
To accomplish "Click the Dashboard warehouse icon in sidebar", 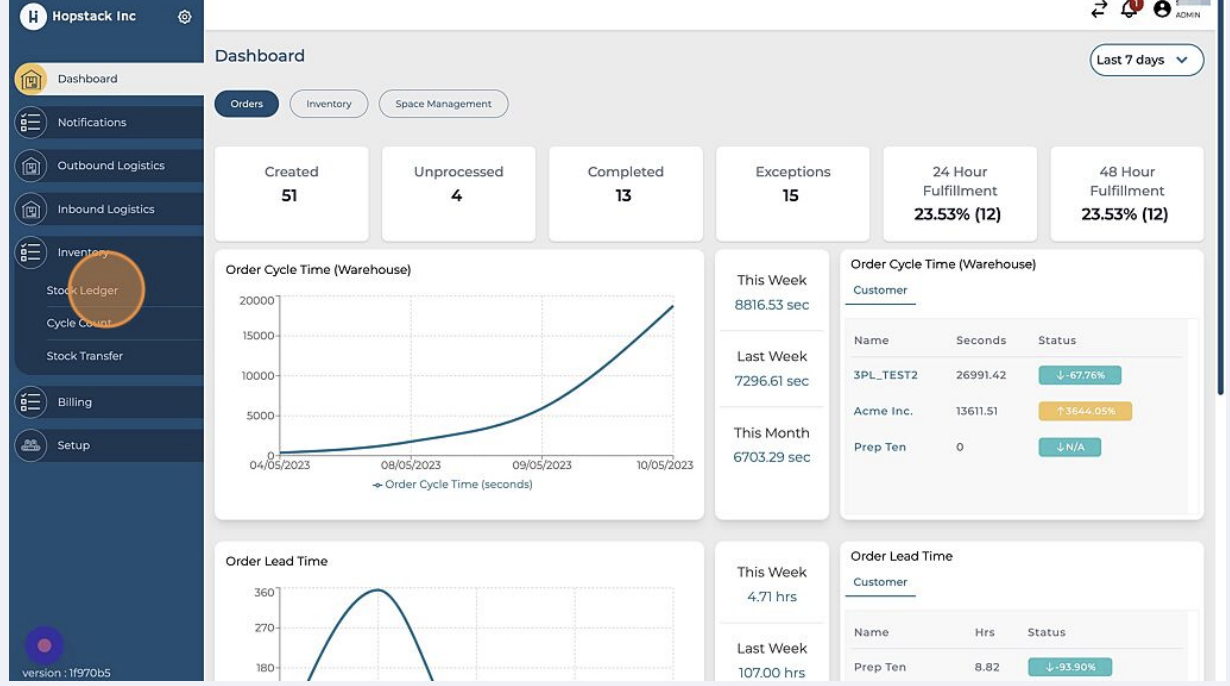I will click(31, 79).
